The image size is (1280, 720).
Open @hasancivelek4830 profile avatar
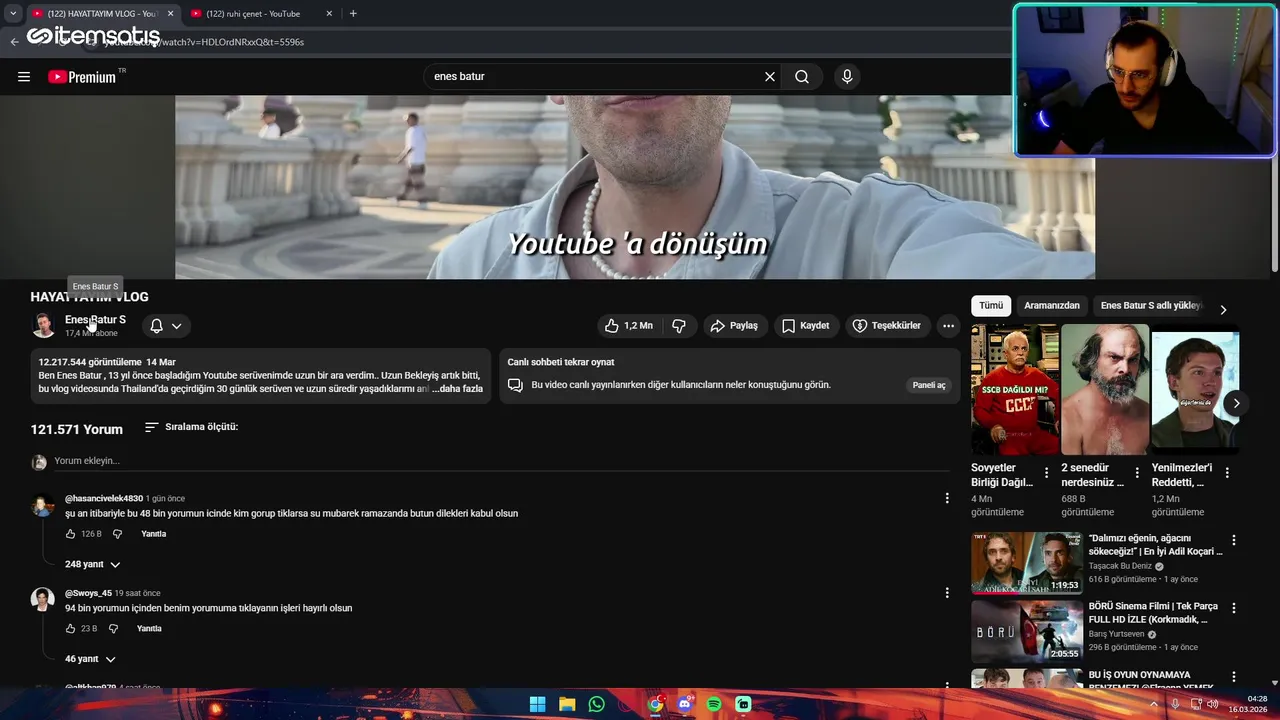pyautogui.click(x=43, y=506)
